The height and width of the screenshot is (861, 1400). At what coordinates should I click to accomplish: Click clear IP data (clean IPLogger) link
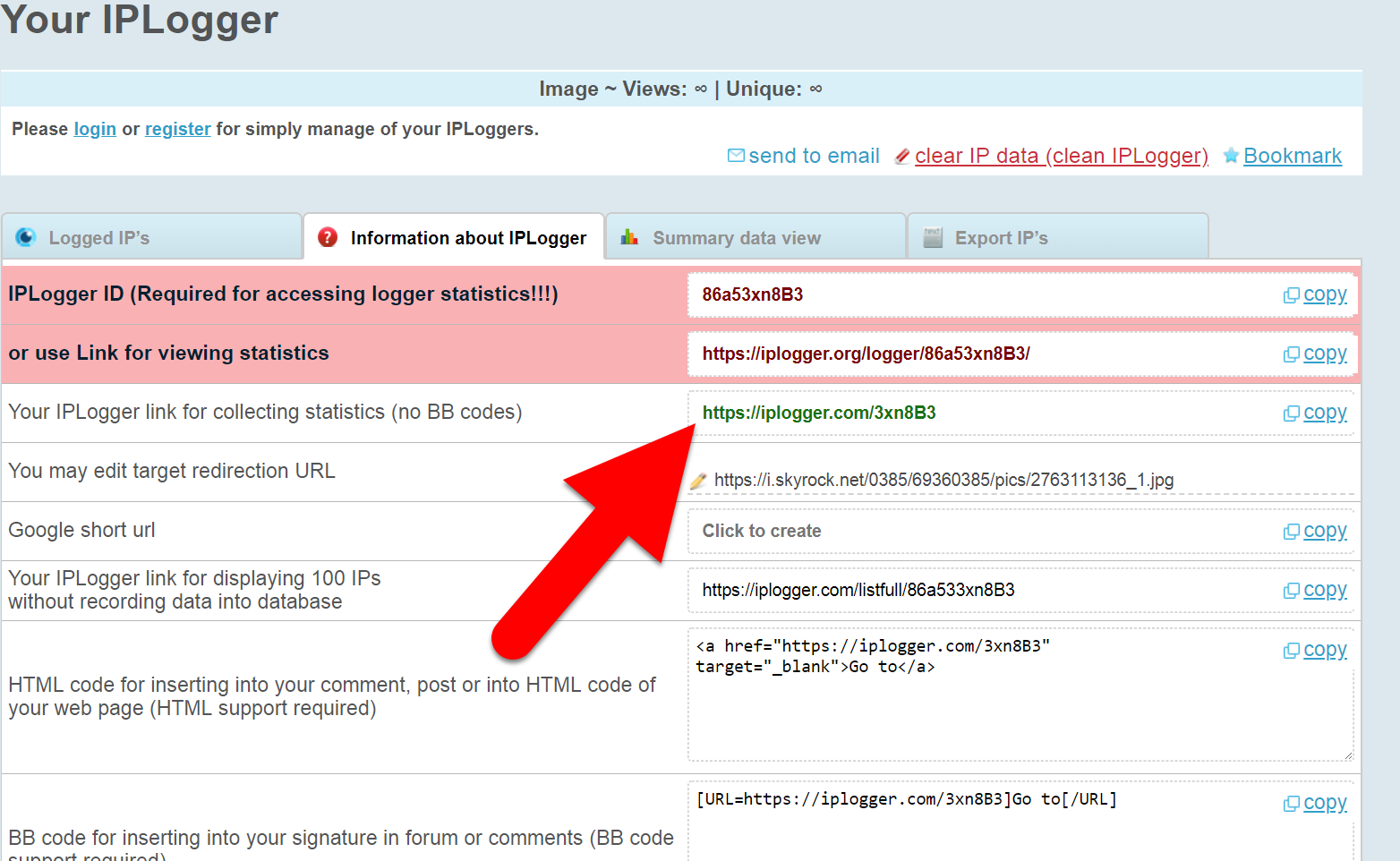tap(1062, 156)
